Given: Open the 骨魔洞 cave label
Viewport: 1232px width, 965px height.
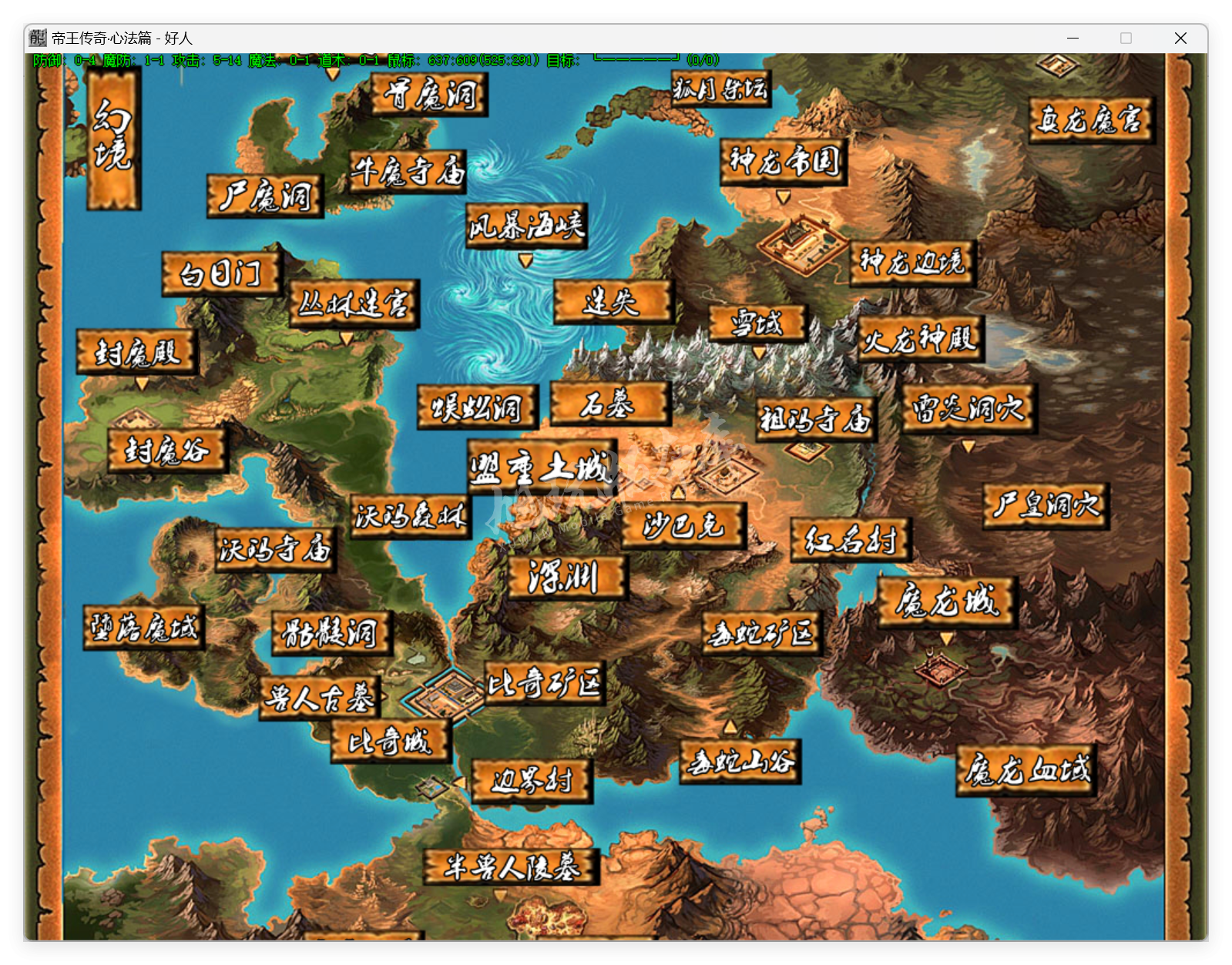Looking at the screenshot, I should click(x=429, y=94).
